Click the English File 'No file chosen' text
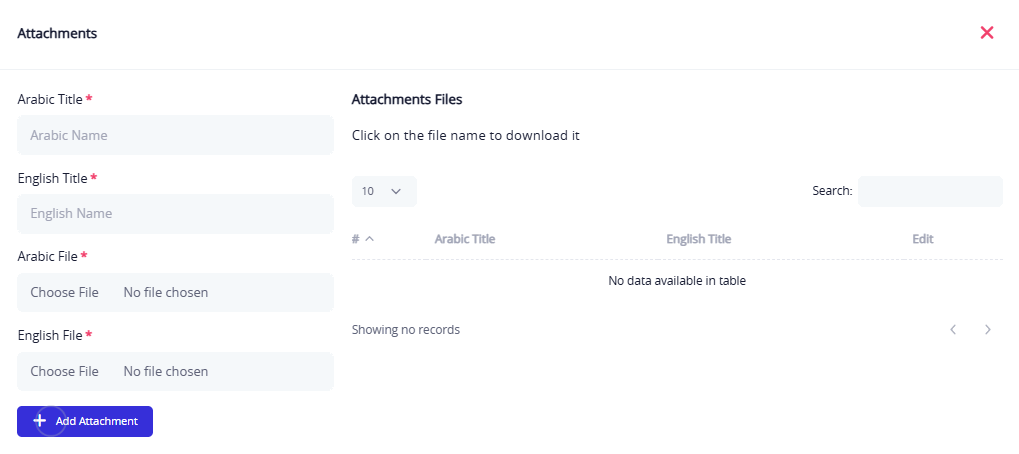This screenshot has height=454, width=1019. (166, 371)
